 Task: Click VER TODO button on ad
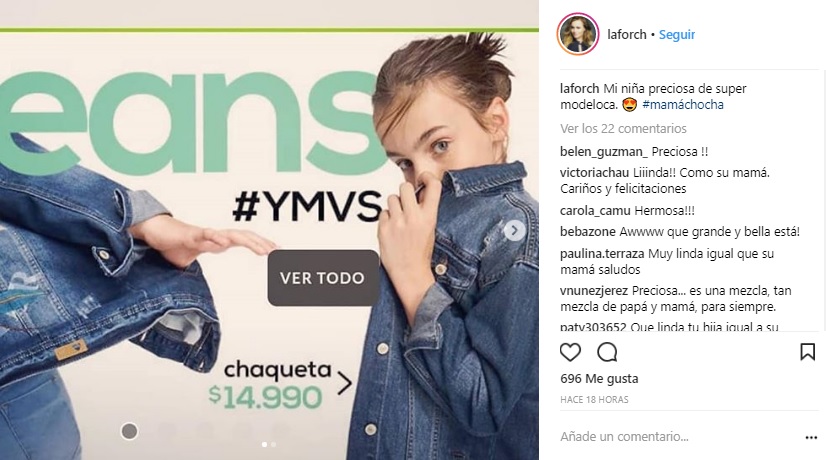pos(323,278)
